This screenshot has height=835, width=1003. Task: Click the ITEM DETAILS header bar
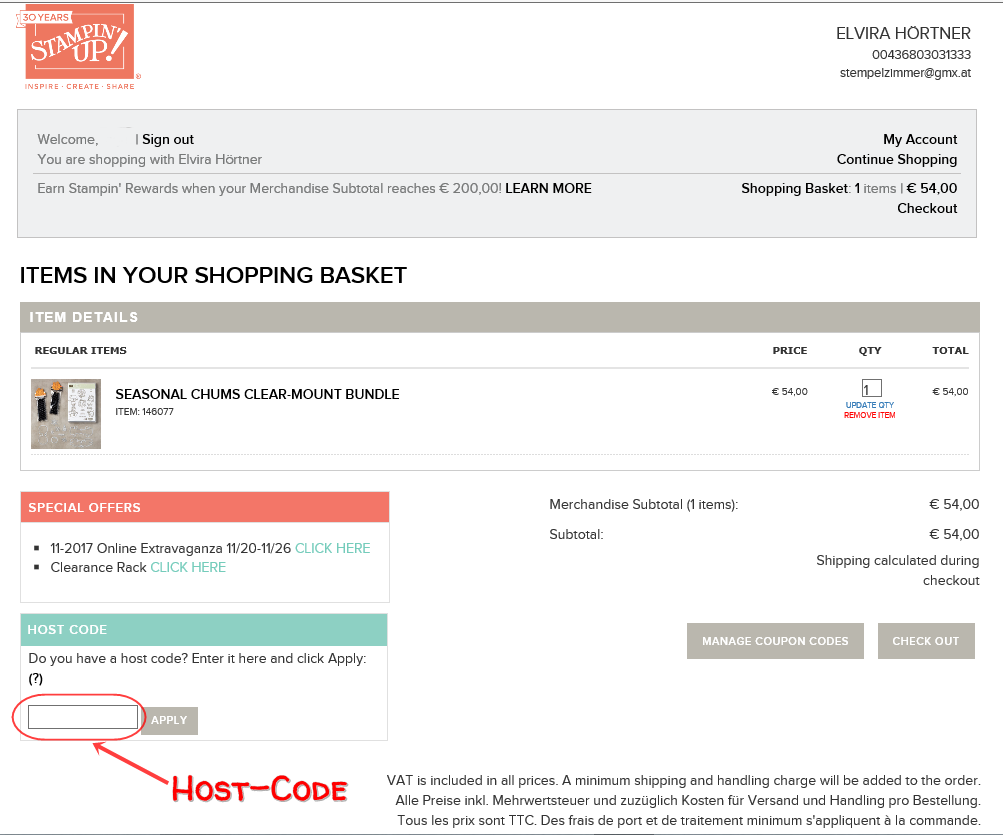pos(500,317)
